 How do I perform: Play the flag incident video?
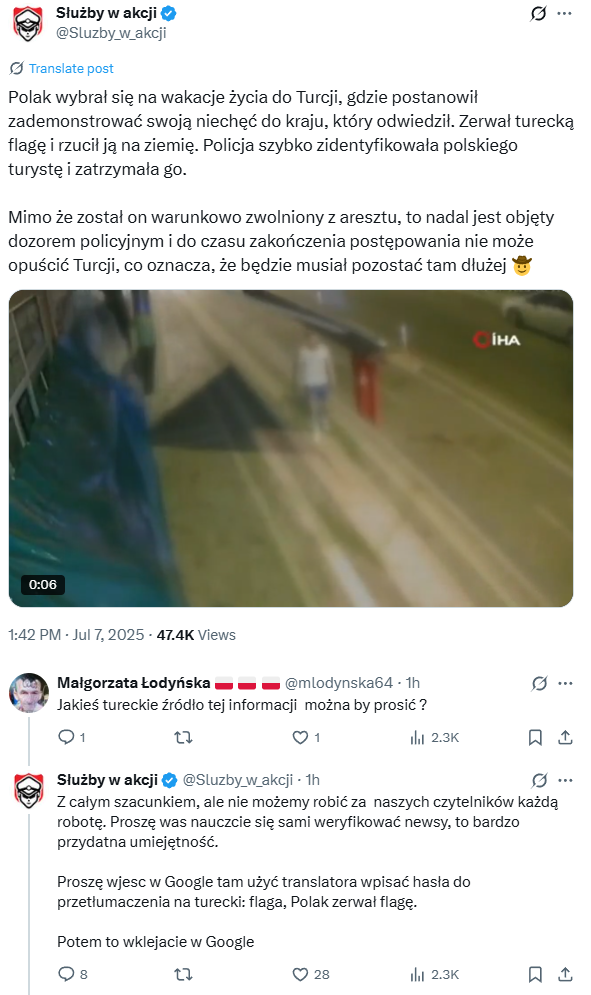[x=291, y=448]
